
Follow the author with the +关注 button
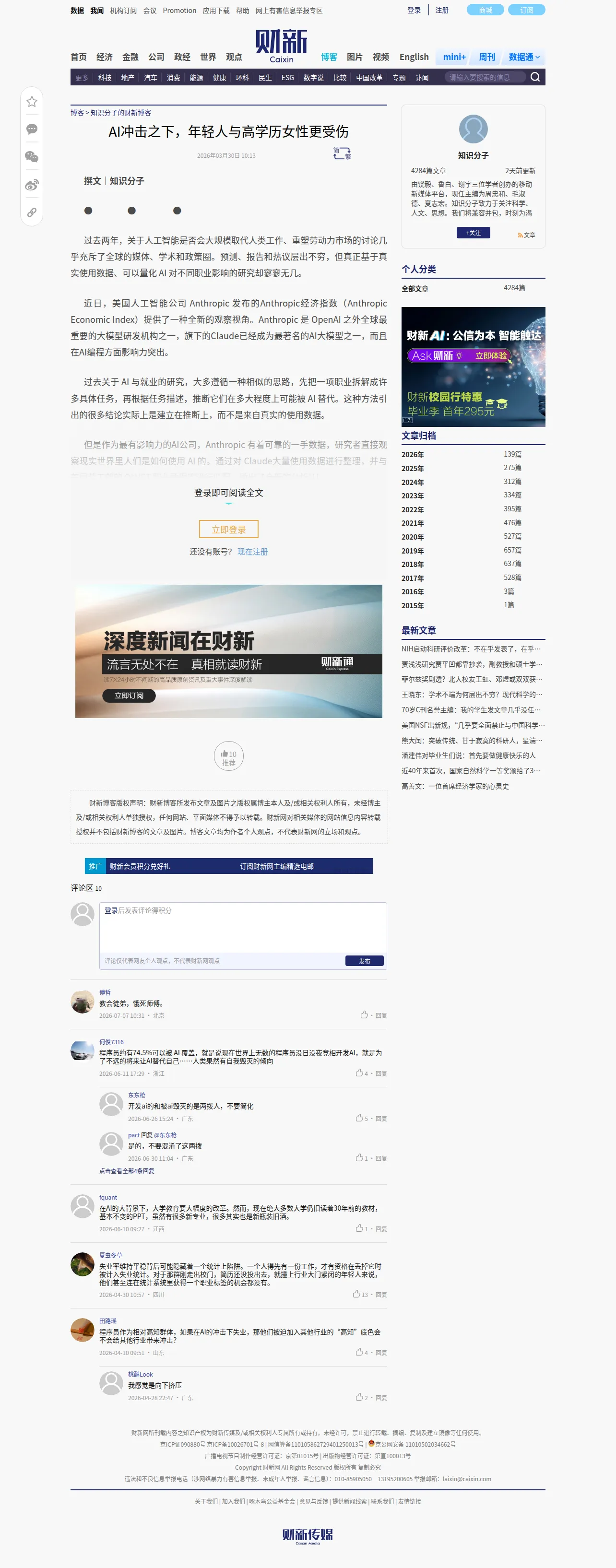pos(473,233)
